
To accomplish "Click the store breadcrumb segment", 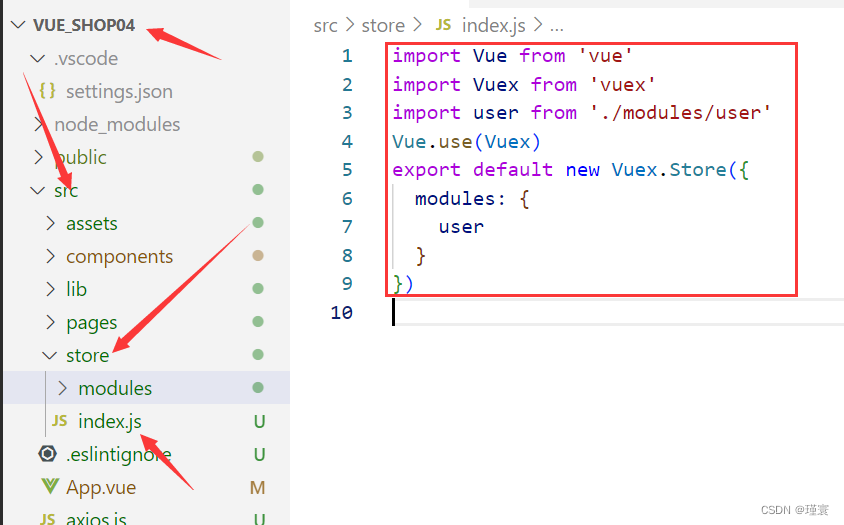I will (x=383, y=25).
